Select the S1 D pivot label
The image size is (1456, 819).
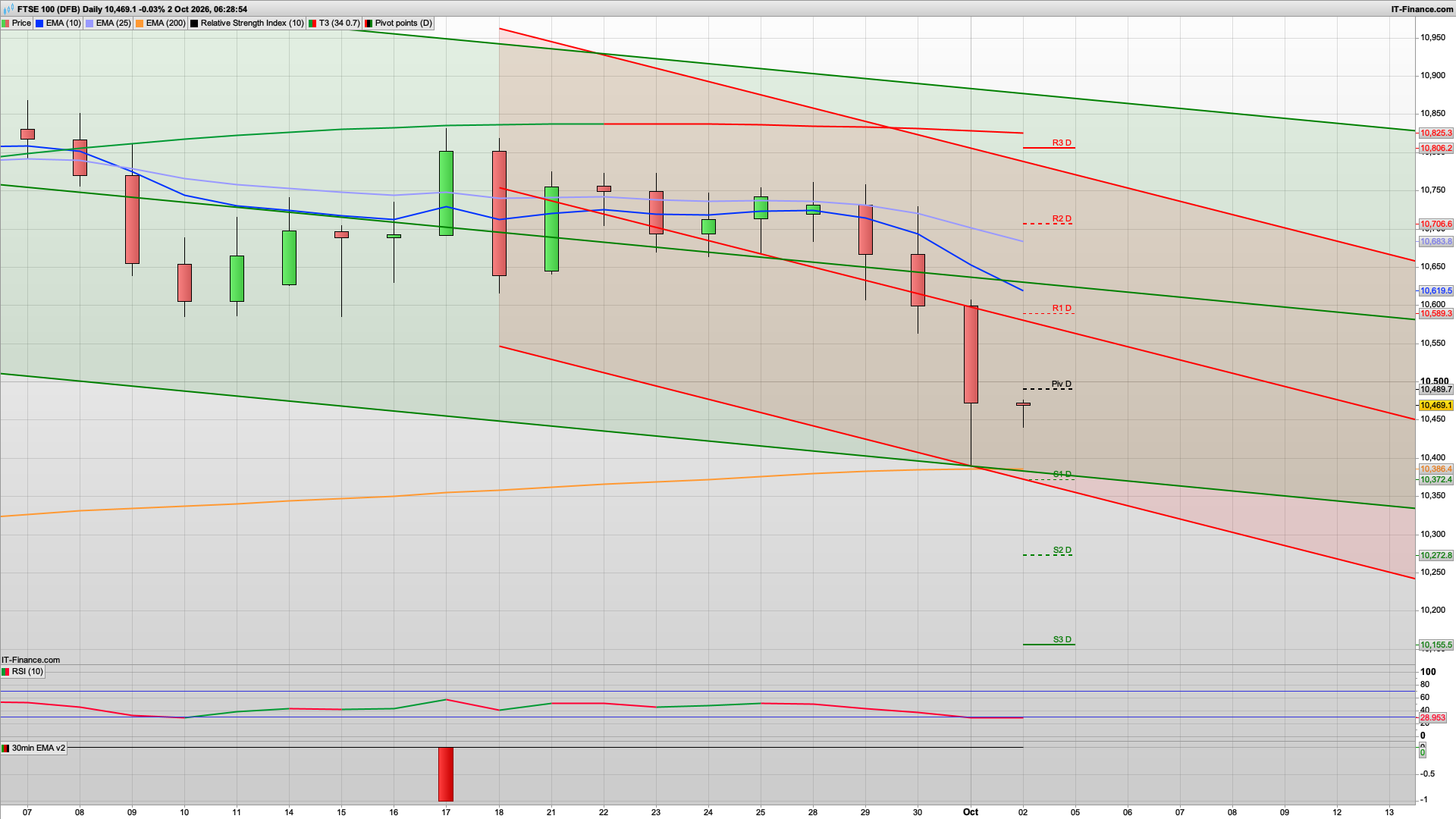click(x=1062, y=474)
